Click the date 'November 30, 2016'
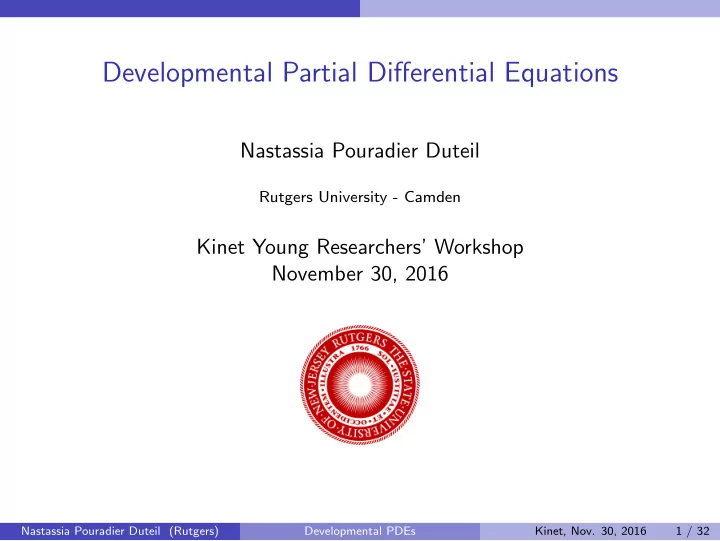 coord(360,274)
